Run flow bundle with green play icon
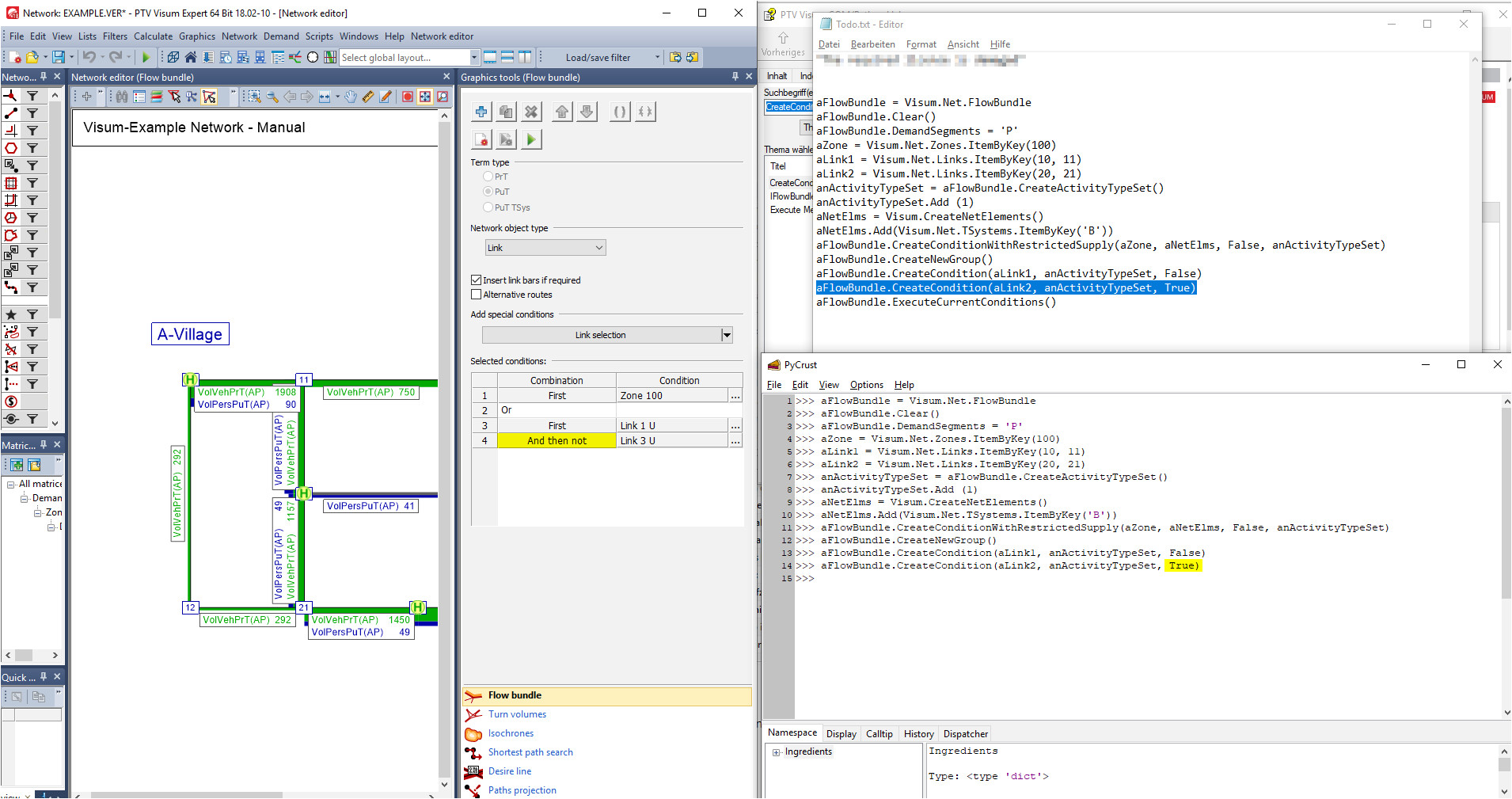1512x799 pixels. pyautogui.click(x=531, y=140)
